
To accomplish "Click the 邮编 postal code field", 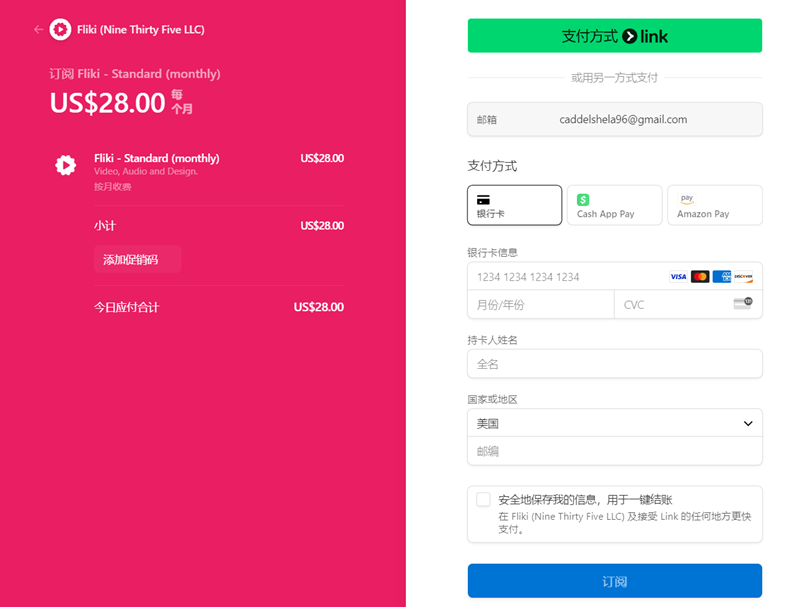I will tap(614, 451).
